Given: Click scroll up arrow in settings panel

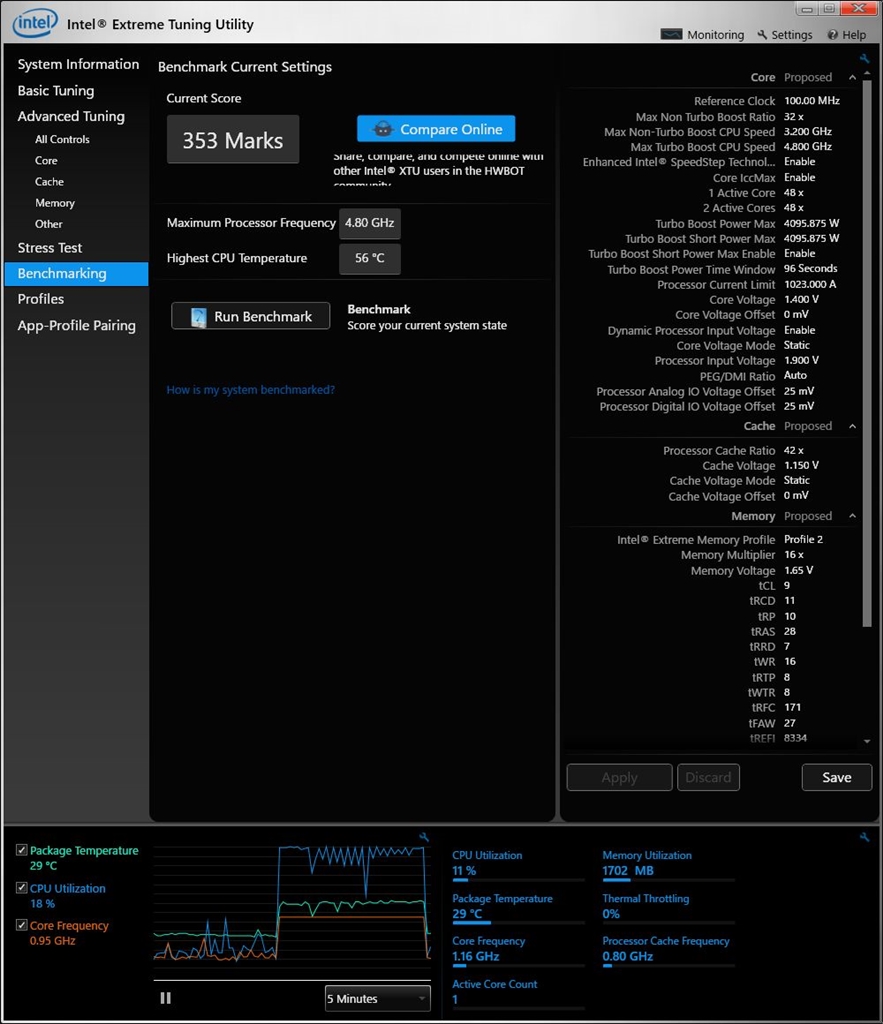Looking at the screenshot, I should pos(867,74).
